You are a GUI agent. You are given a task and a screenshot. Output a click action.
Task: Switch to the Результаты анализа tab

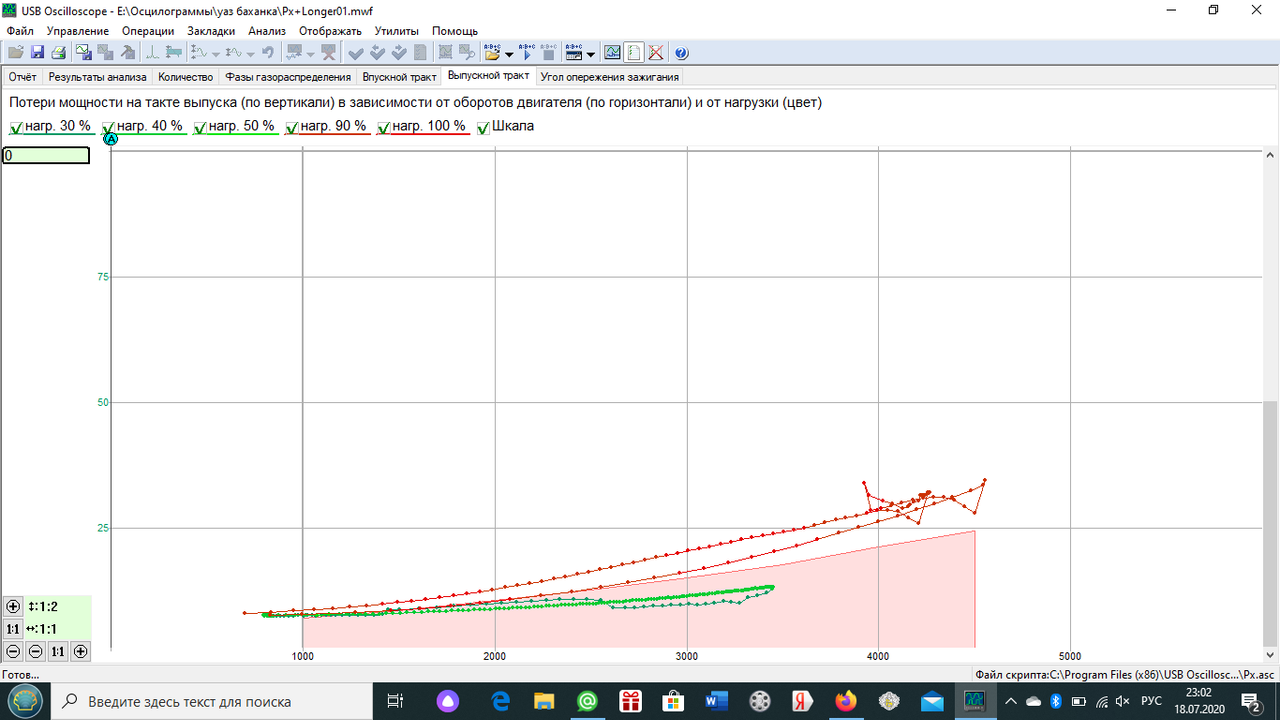(x=98, y=77)
